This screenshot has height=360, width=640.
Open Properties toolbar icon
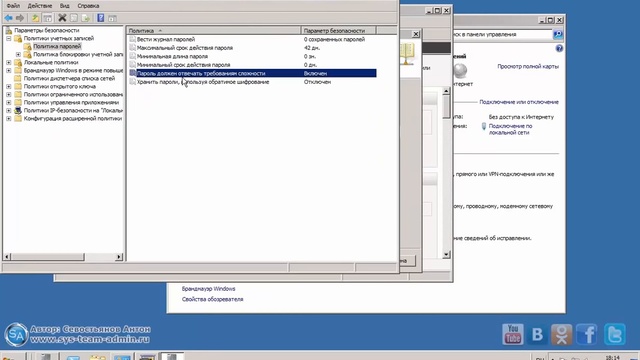[74, 18]
